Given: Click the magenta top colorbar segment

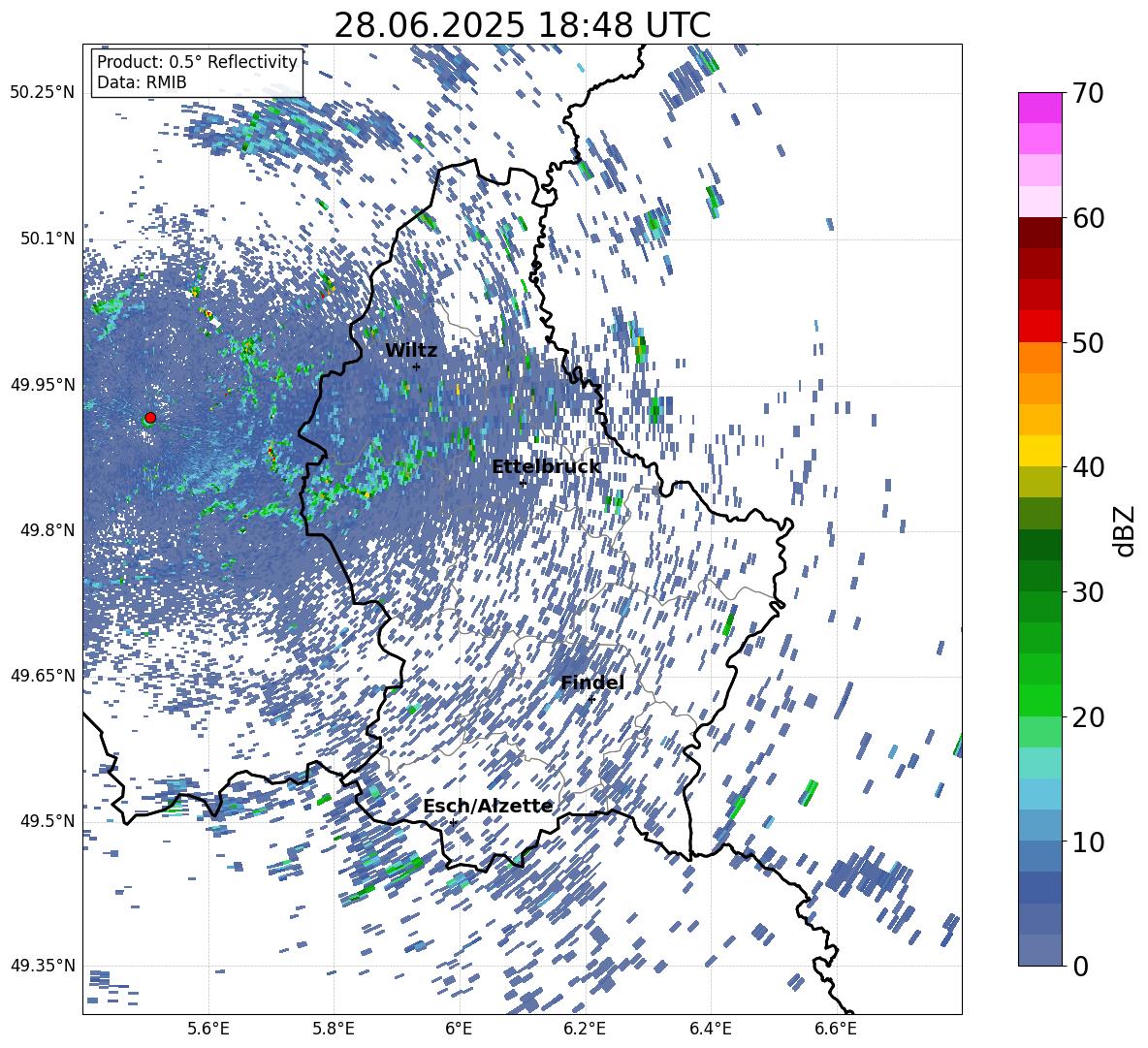Looking at the screenshot, I should point(1039,109).
